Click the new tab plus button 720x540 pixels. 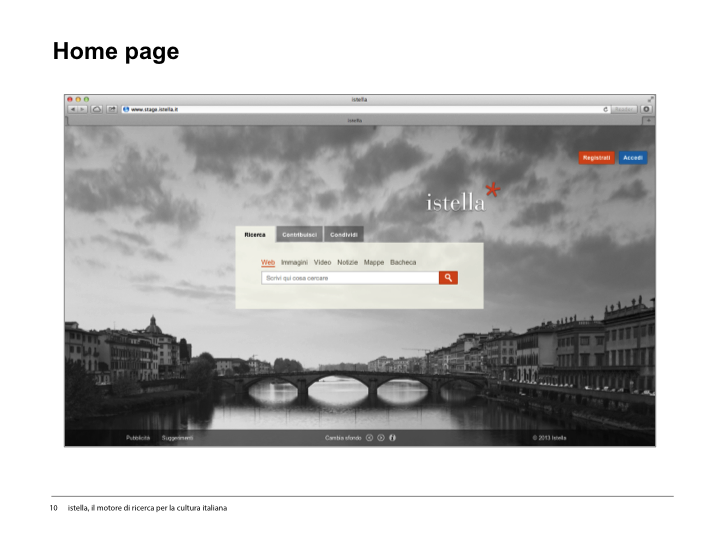(x=648, y=120)
